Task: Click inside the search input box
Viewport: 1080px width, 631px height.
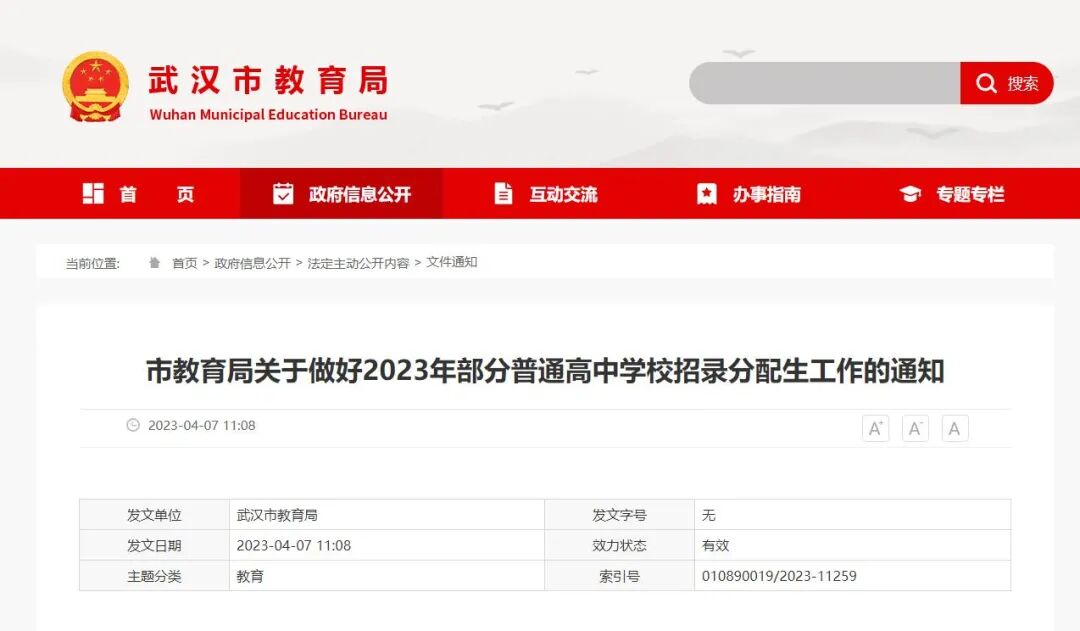Action: click(820, 84)
